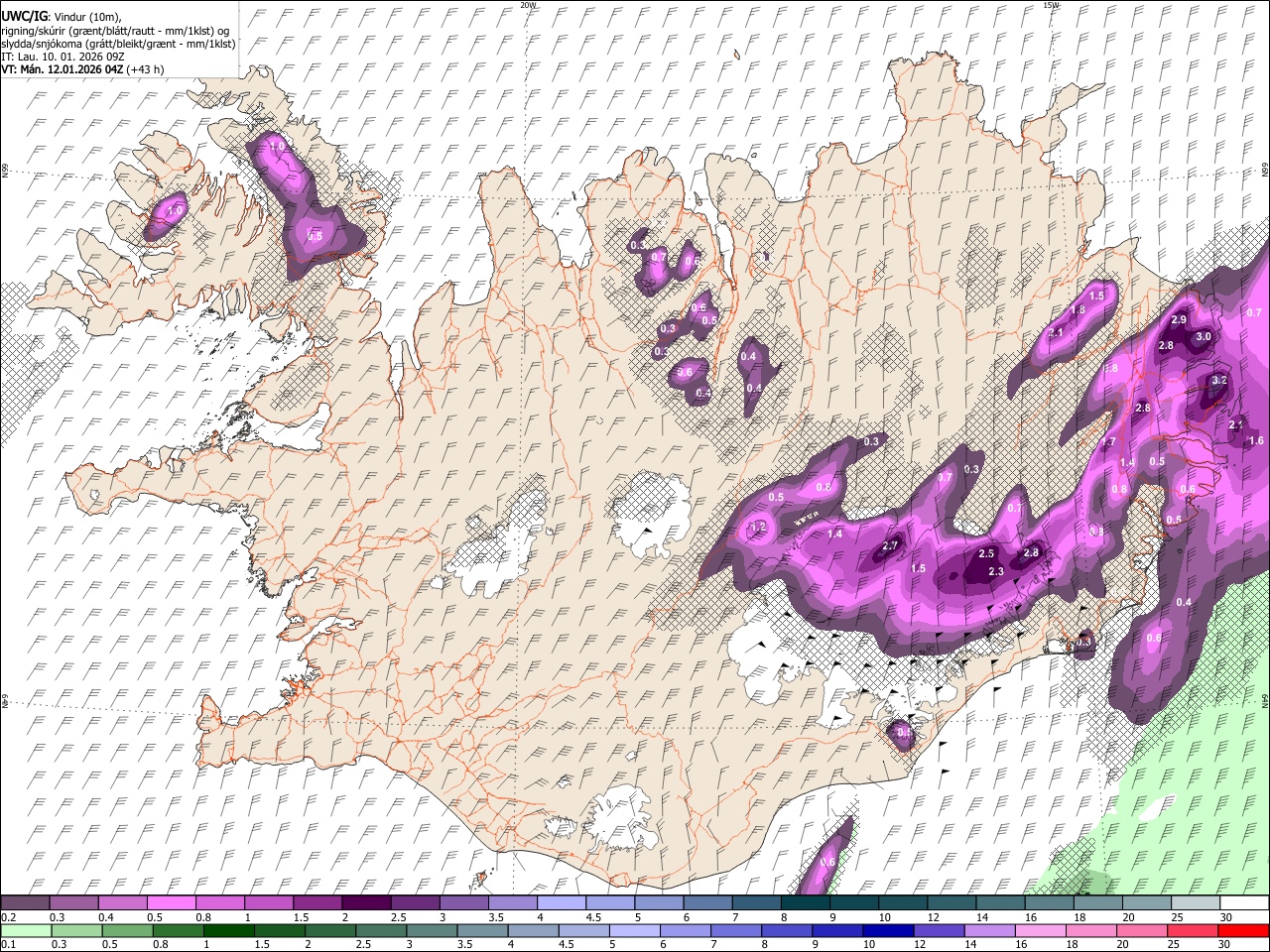Click the light pink swatch after 16 on rain scale
The width and height of the screenshot is (1270, 952).
pos(1042,930)
